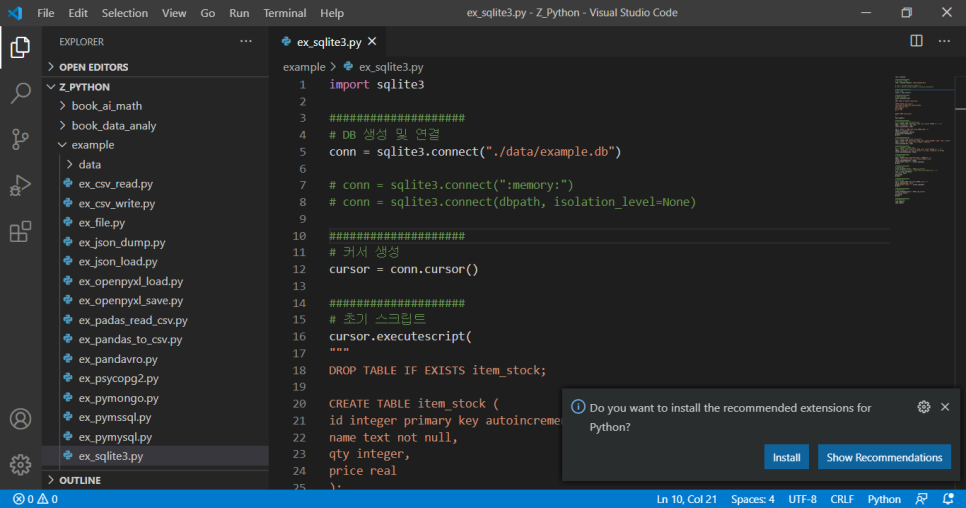Open the Extensions view
The image size is (966, 508).
(20, 232)
